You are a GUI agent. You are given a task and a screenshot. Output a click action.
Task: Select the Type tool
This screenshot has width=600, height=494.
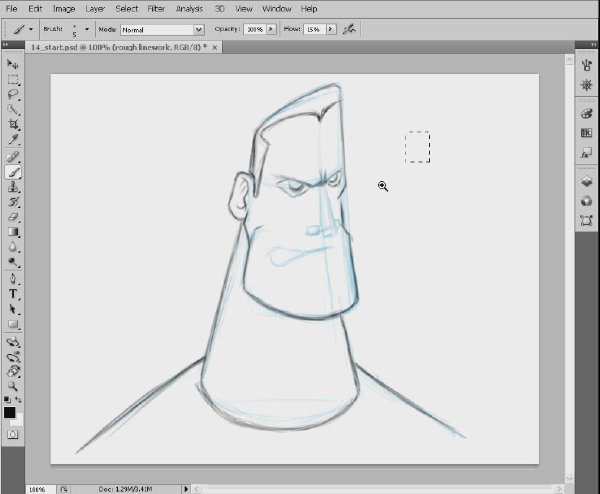point(13,294)
